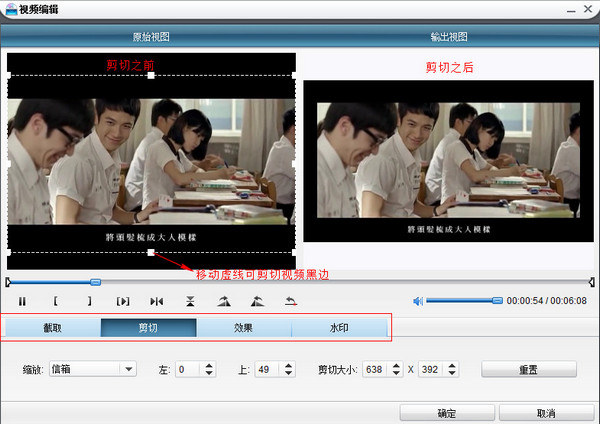Increase the 左 value with up arrow
The height and width of the screenshot is (424, 600).
(209, 366)
